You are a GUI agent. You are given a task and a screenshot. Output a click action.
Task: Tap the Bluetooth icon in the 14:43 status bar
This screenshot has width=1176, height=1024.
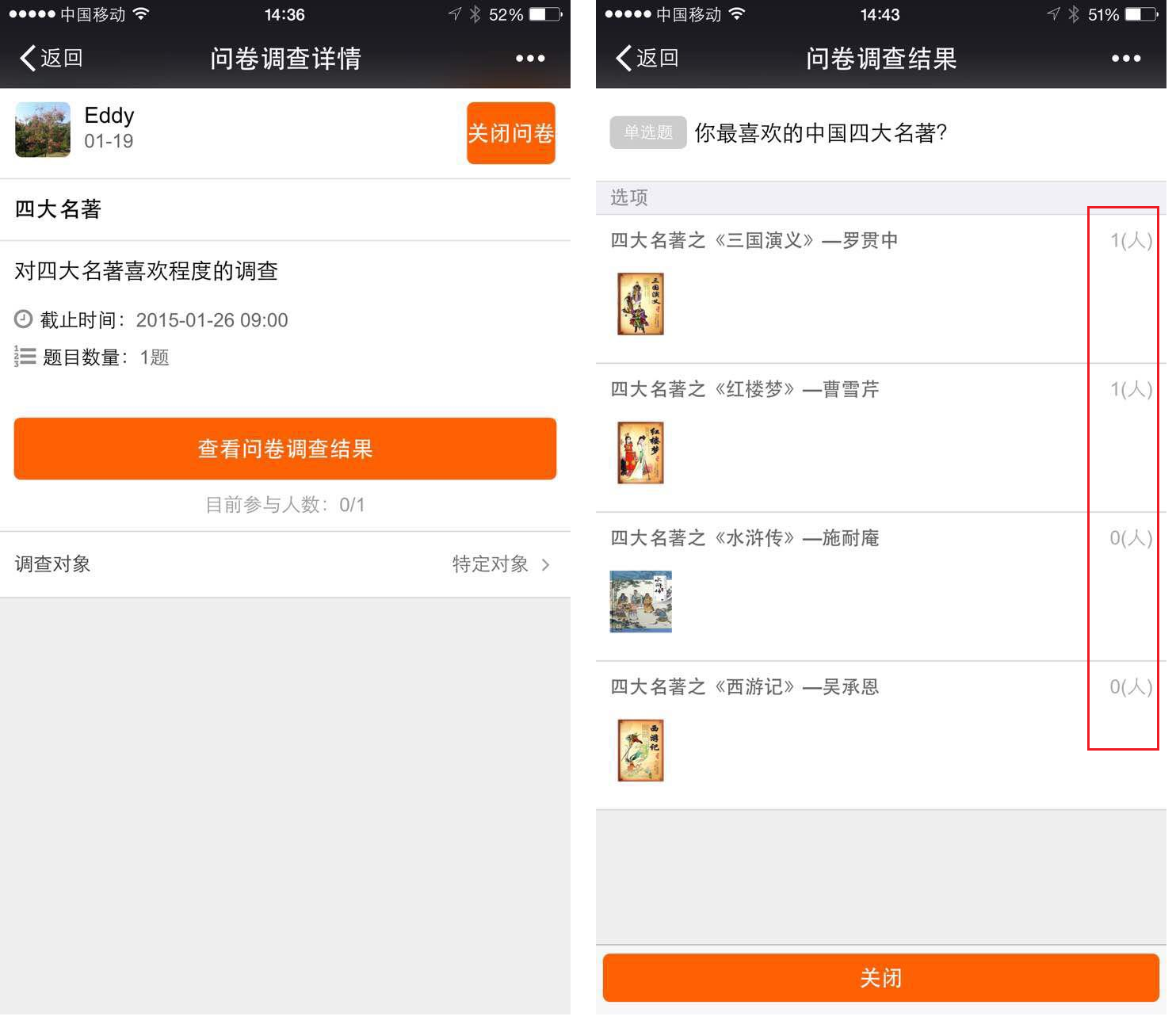pyautogui.click(x=1074, y=14)
